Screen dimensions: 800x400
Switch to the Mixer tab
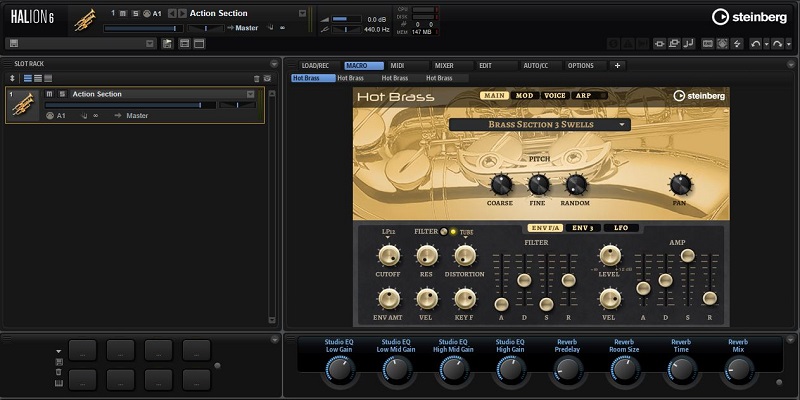[443, 65]
